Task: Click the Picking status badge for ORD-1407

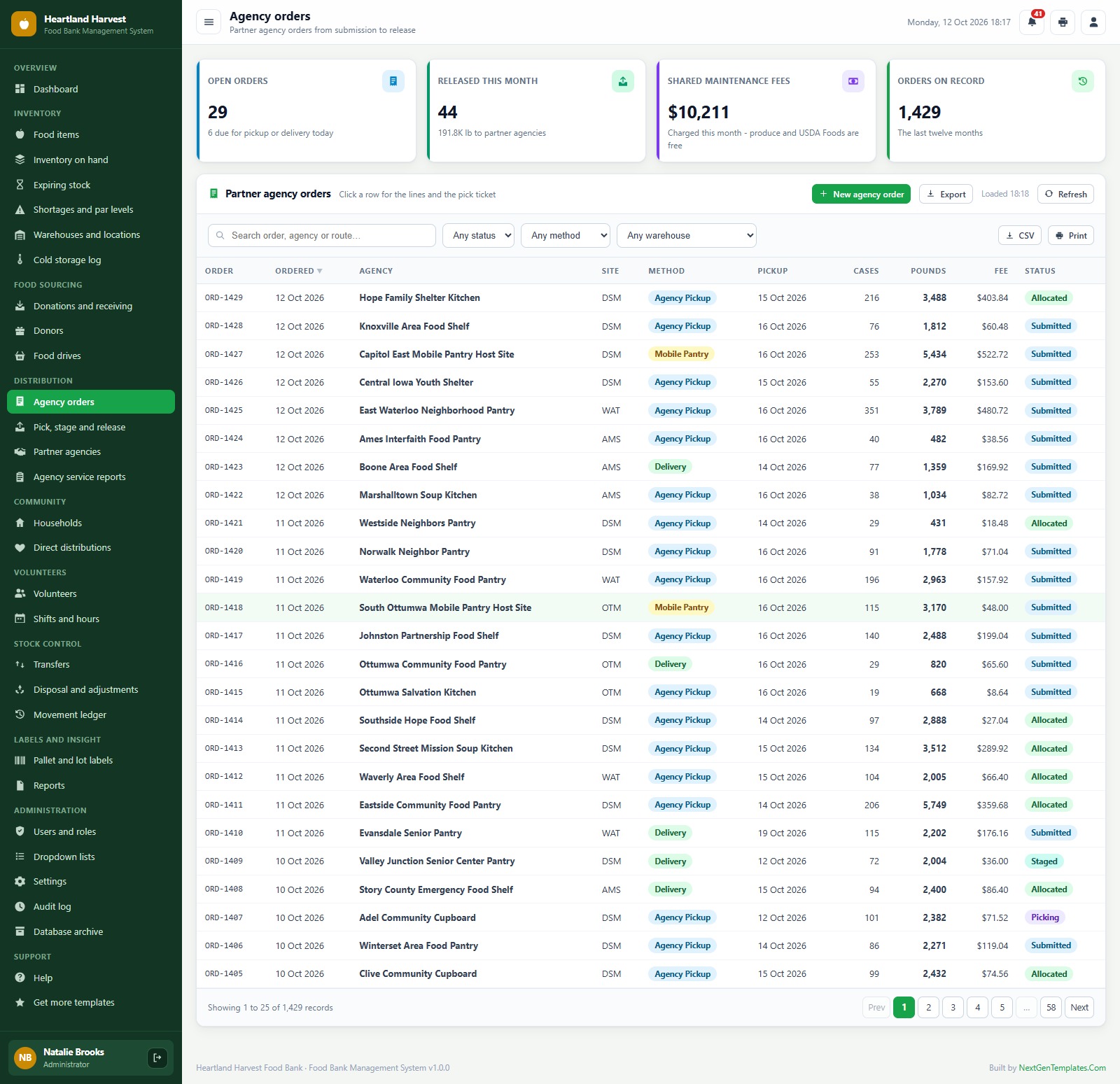Action: (x=1044, y=917)
